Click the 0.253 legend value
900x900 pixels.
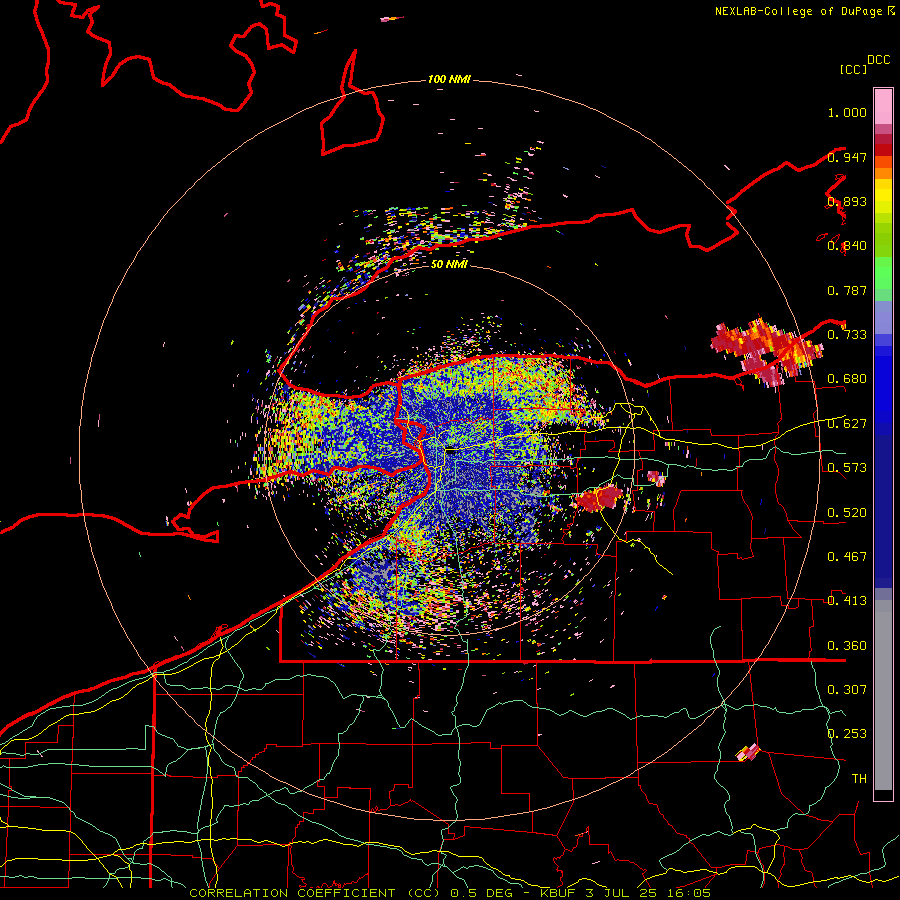847,734
